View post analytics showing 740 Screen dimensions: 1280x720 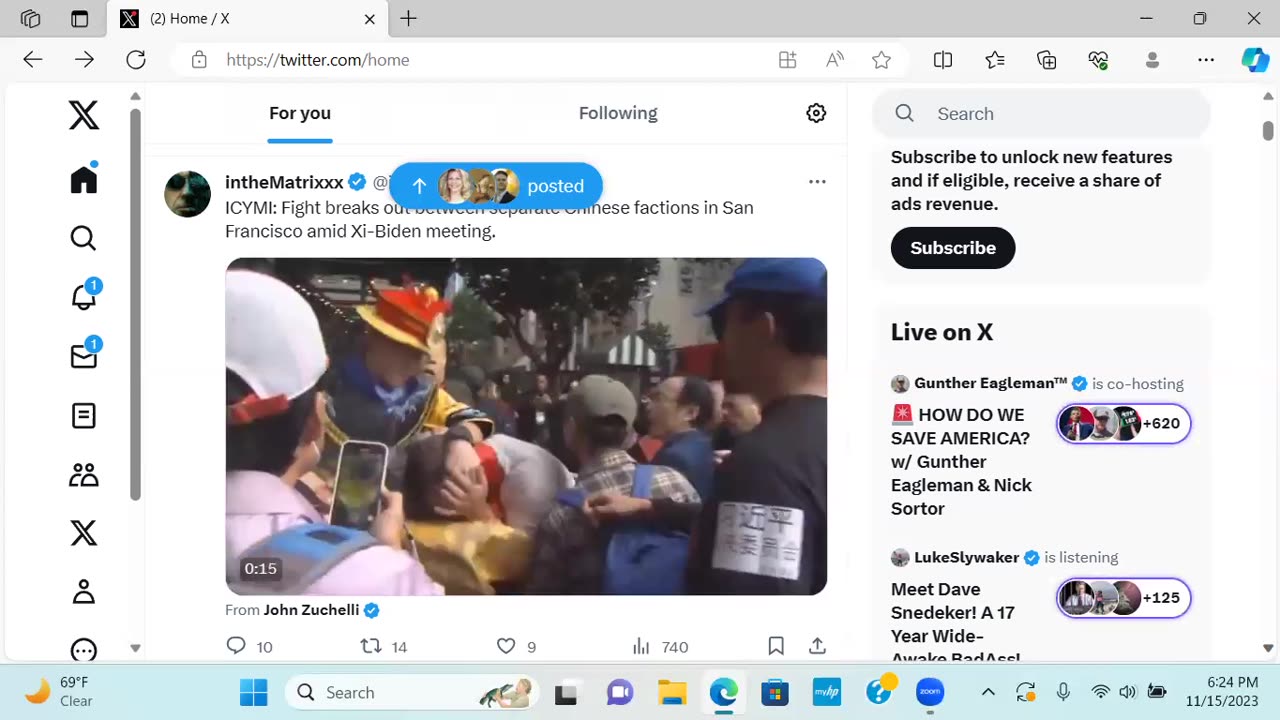coord(661,647)
